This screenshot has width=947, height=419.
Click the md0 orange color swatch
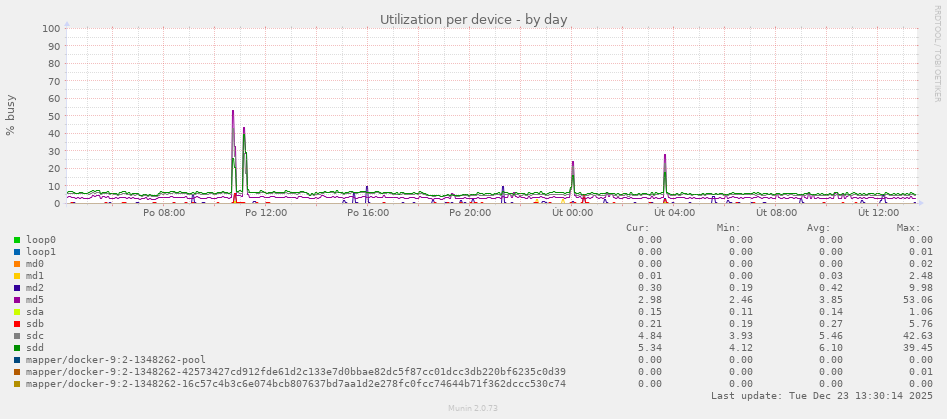(17, 264)
